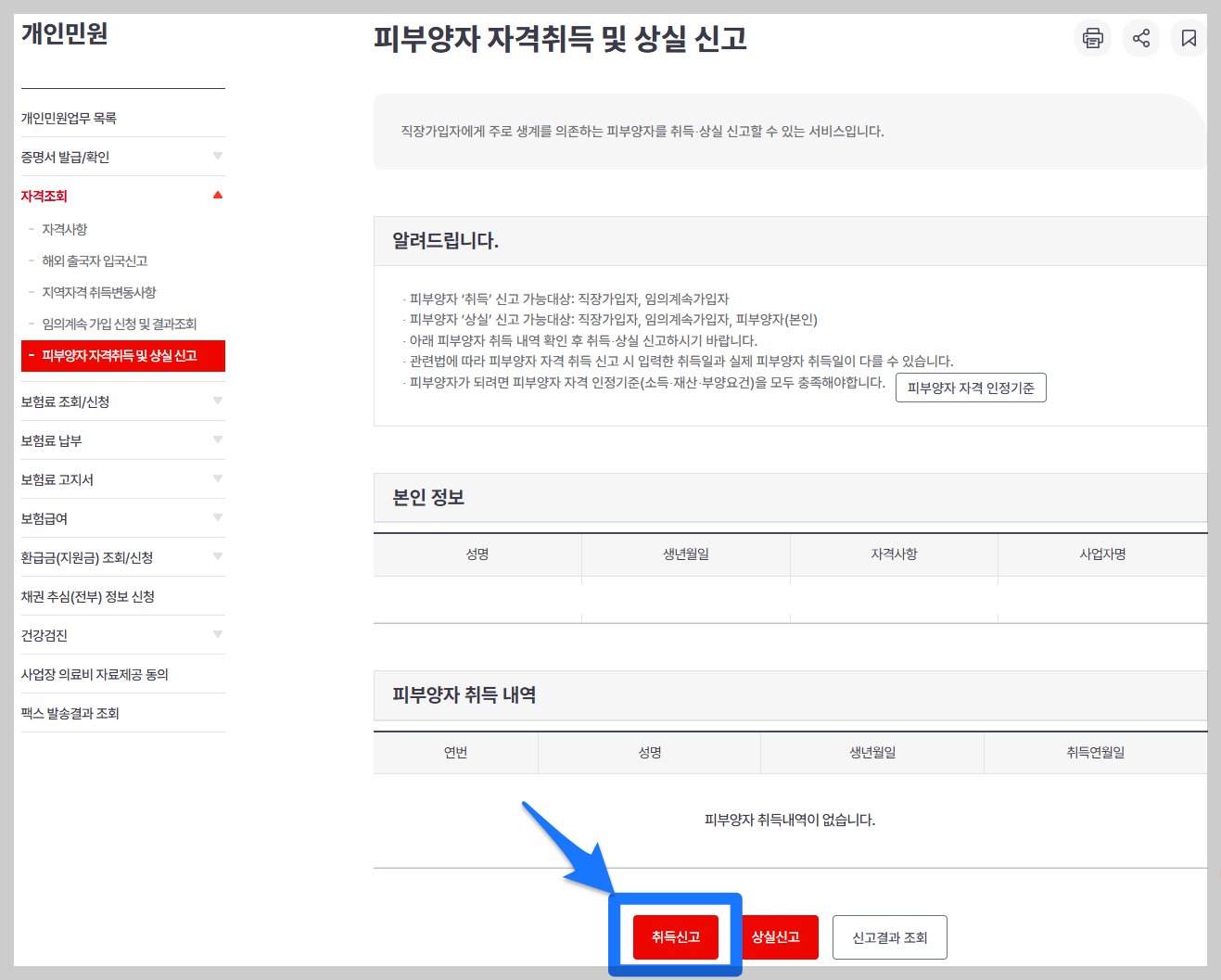View 피부양자 자격 인정기준
Viewport: 1221px width, 980px height.
(971, 388)
